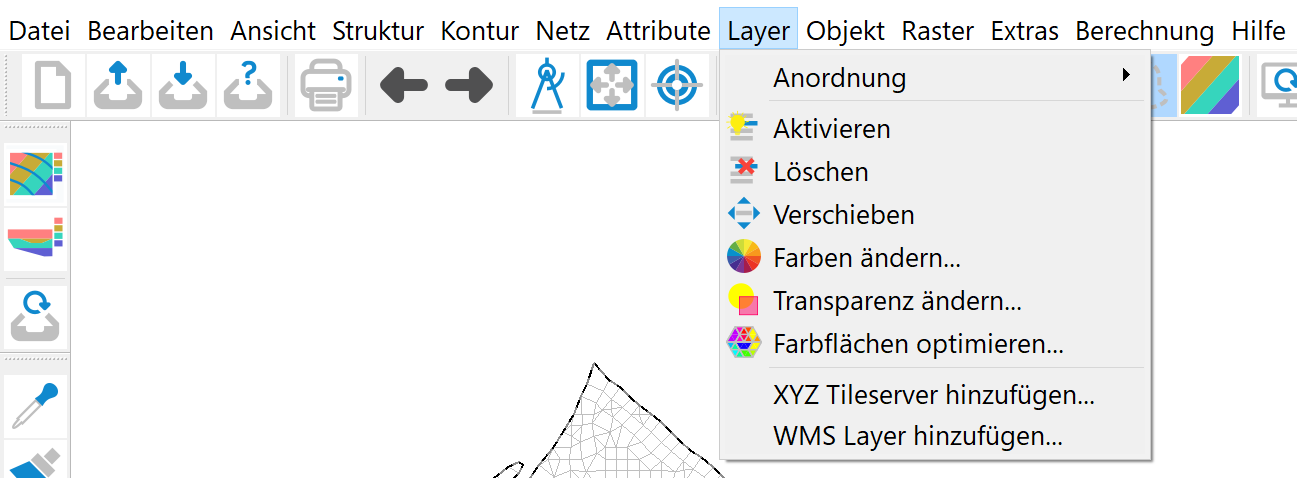Screen dimensions: 1297x478
Task: Click the reload tray icon in sidebar
Action: click(36, 317)
